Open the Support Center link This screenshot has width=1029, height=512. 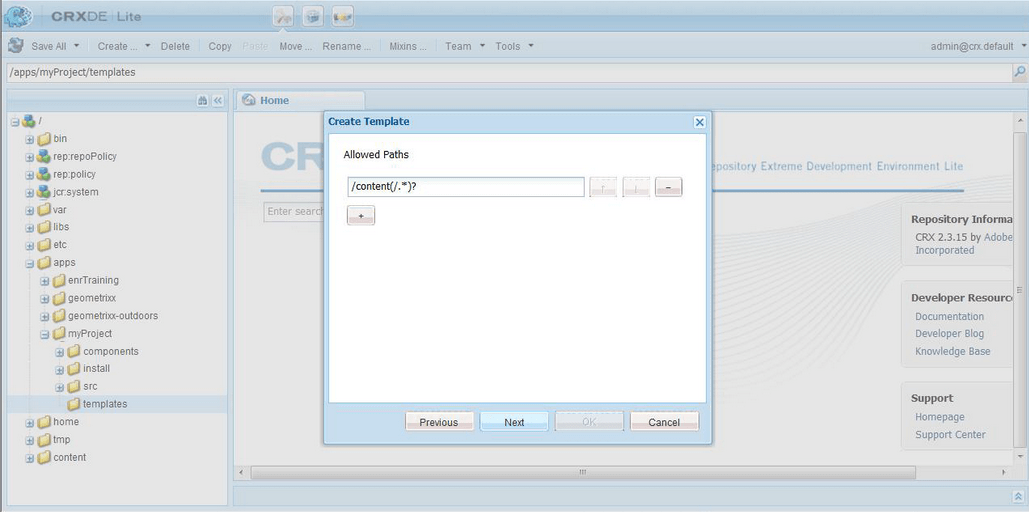pos(950,435)
